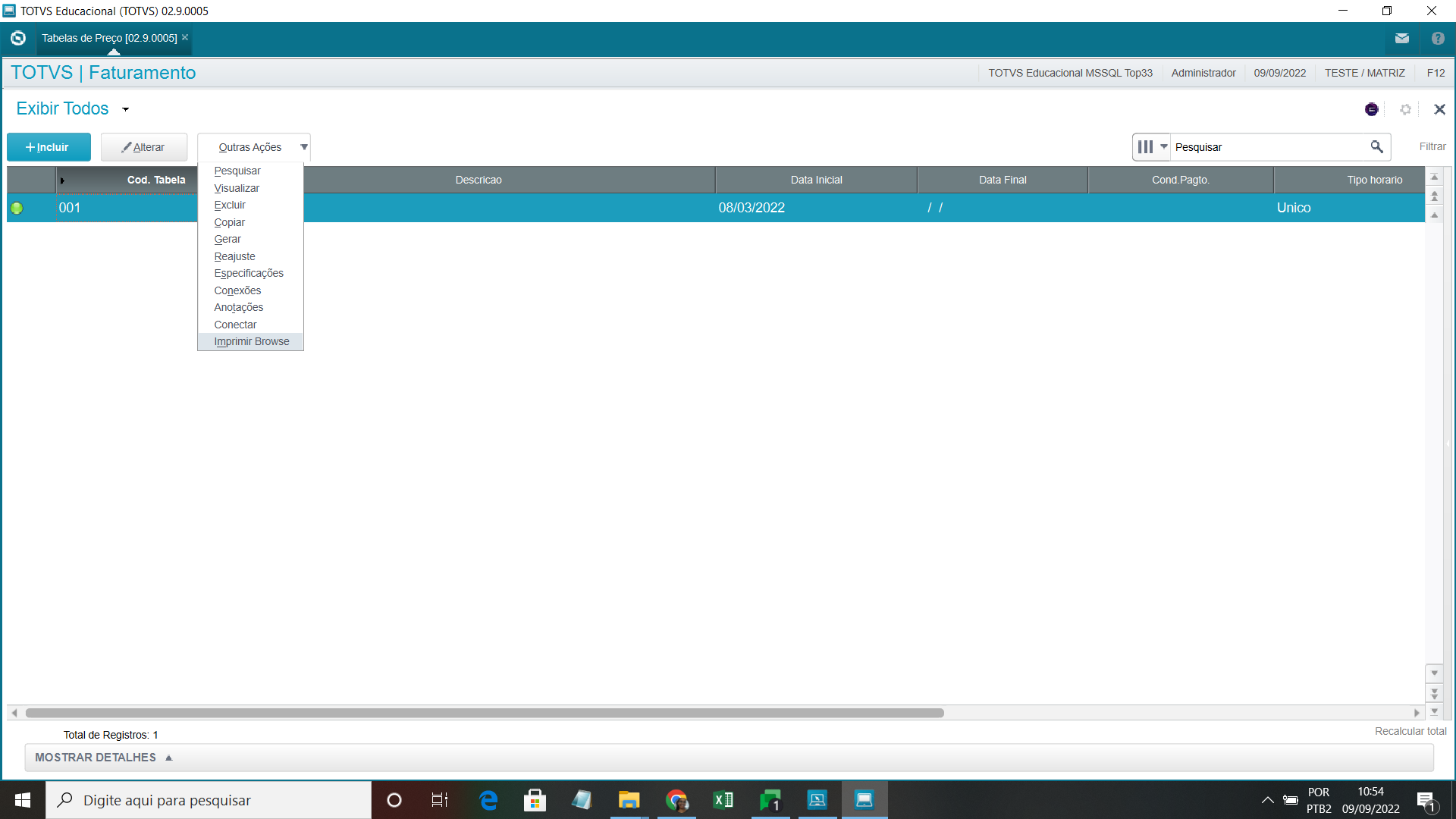Click the green status circle on row 001
Screen dimensions: 1456x819
pyautogui.click(x=17, y=208)
